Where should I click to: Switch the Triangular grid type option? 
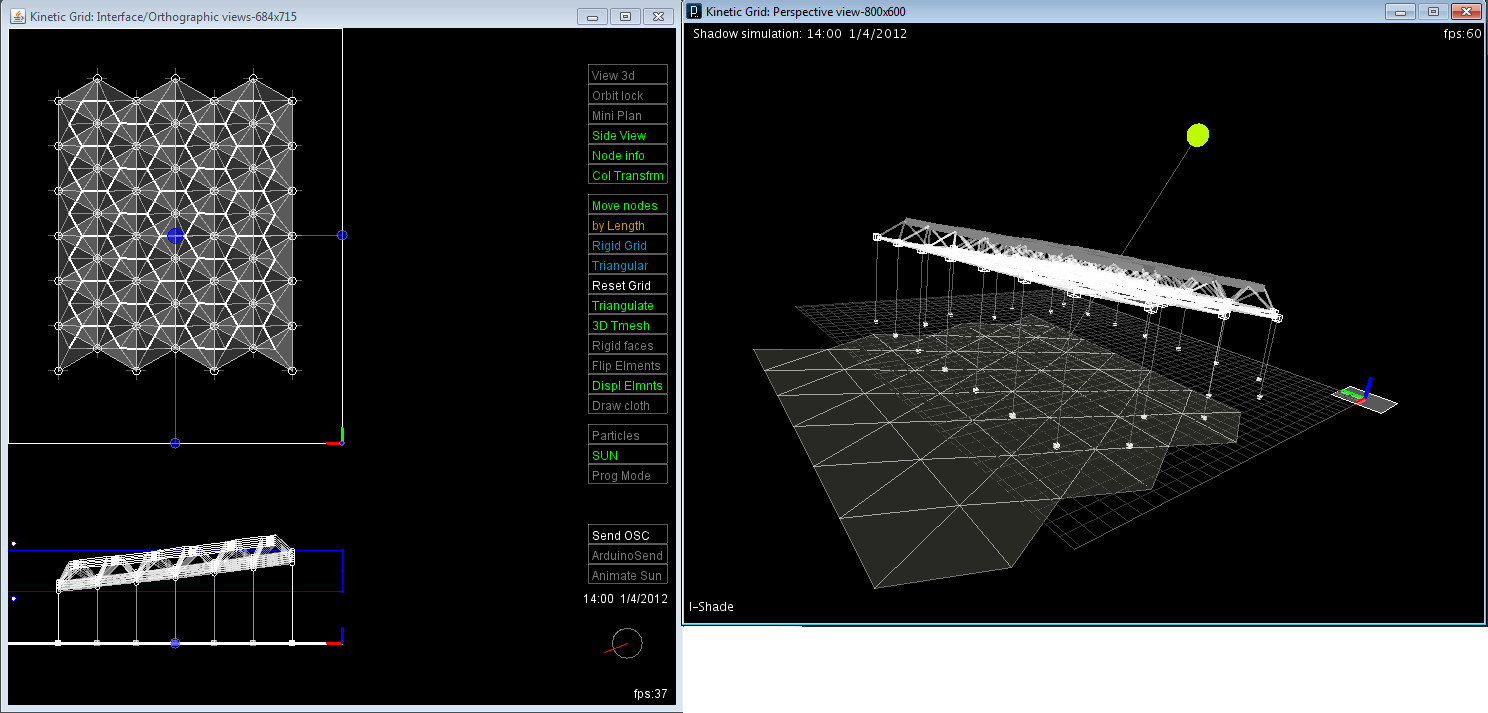[x=627, y=265]
